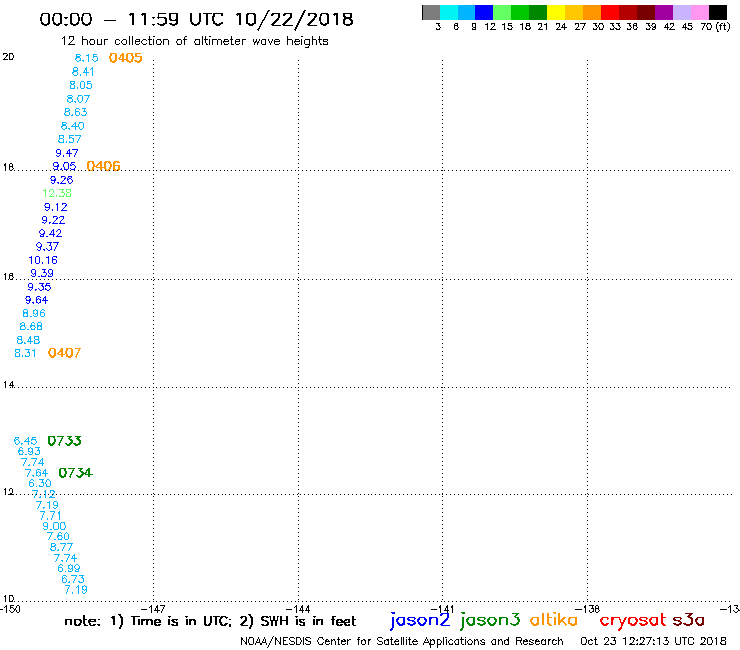The height and width of the screenshot is (650, 740).
Task: Click the 9.12 wave height value
Action: coord(56,207)
